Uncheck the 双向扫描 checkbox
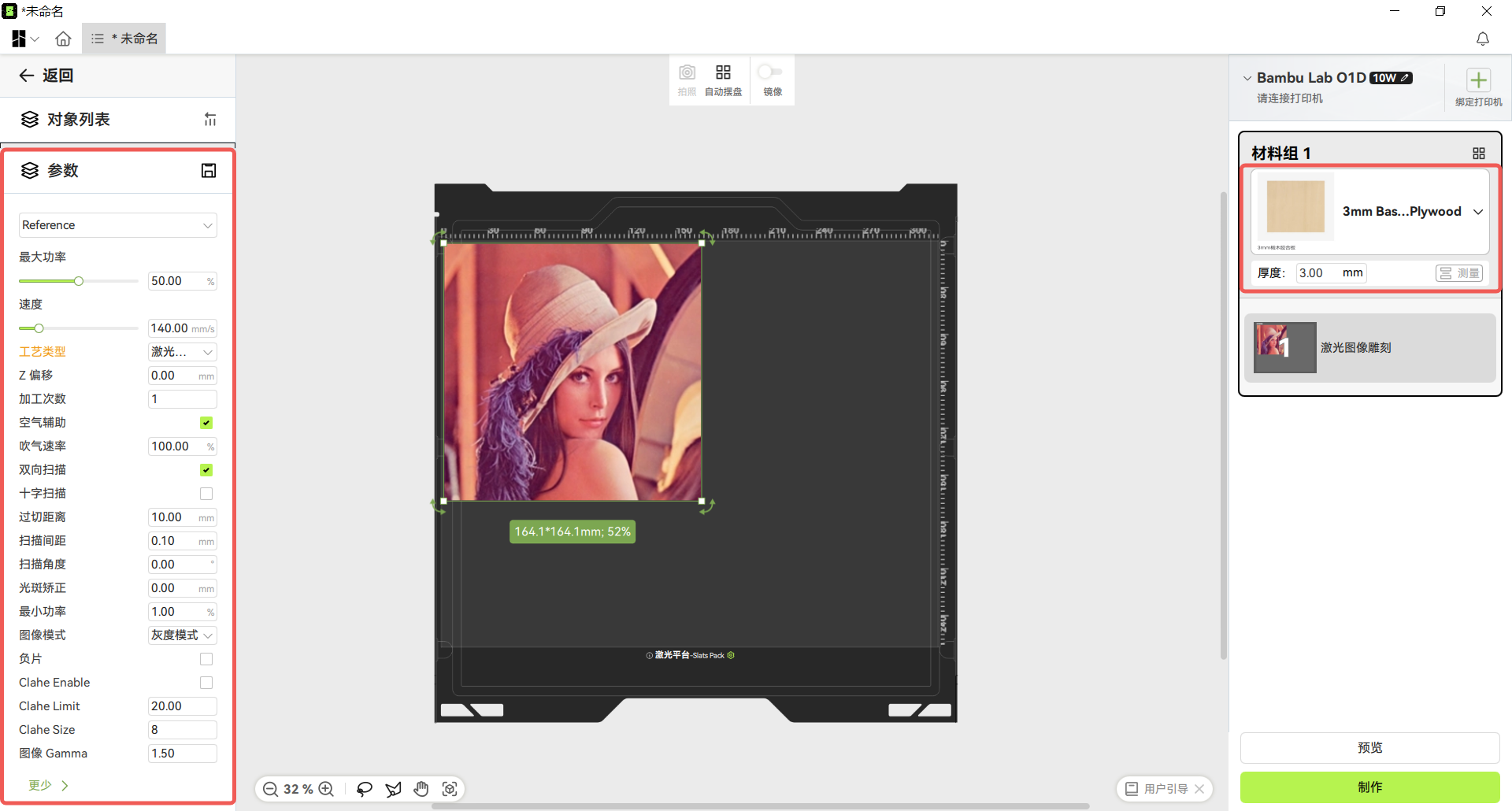Viewport: 1512px width, 811px height. point(206,470)
